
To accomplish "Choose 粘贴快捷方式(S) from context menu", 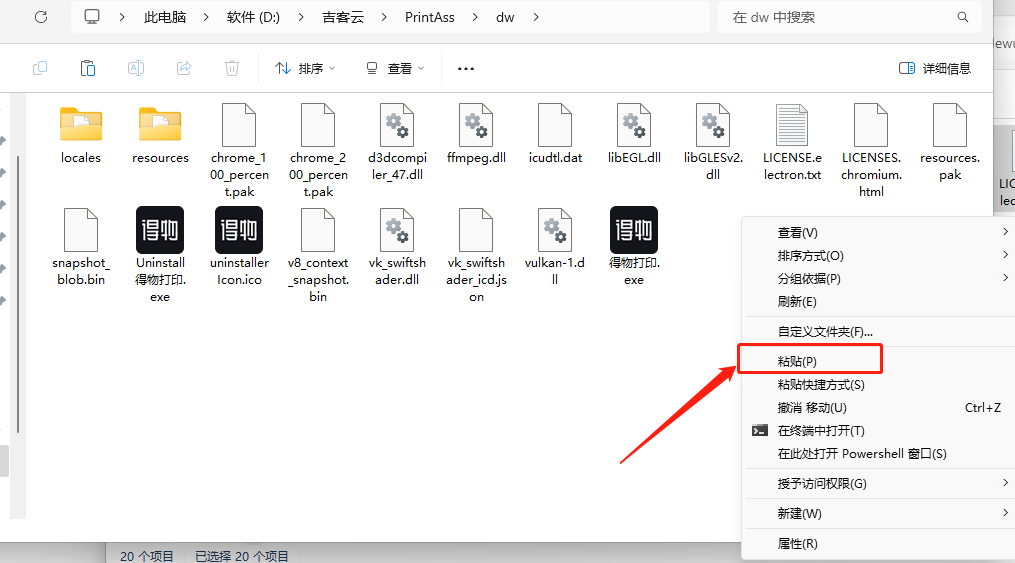I will (879, 384).
